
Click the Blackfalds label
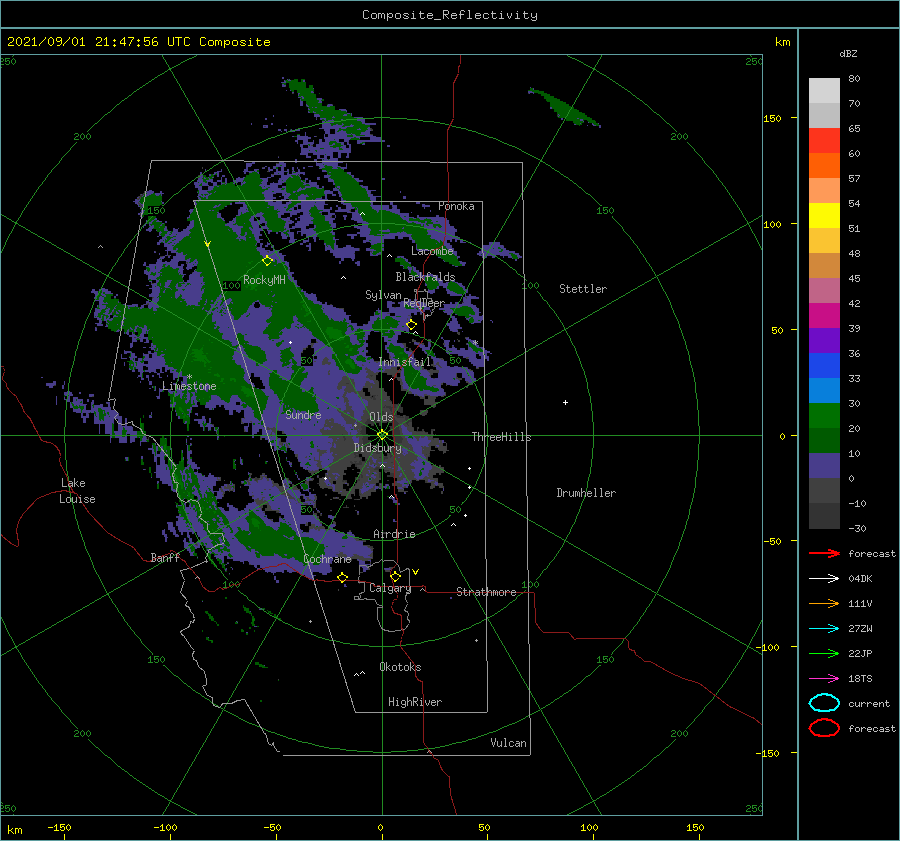click(425, 277)
